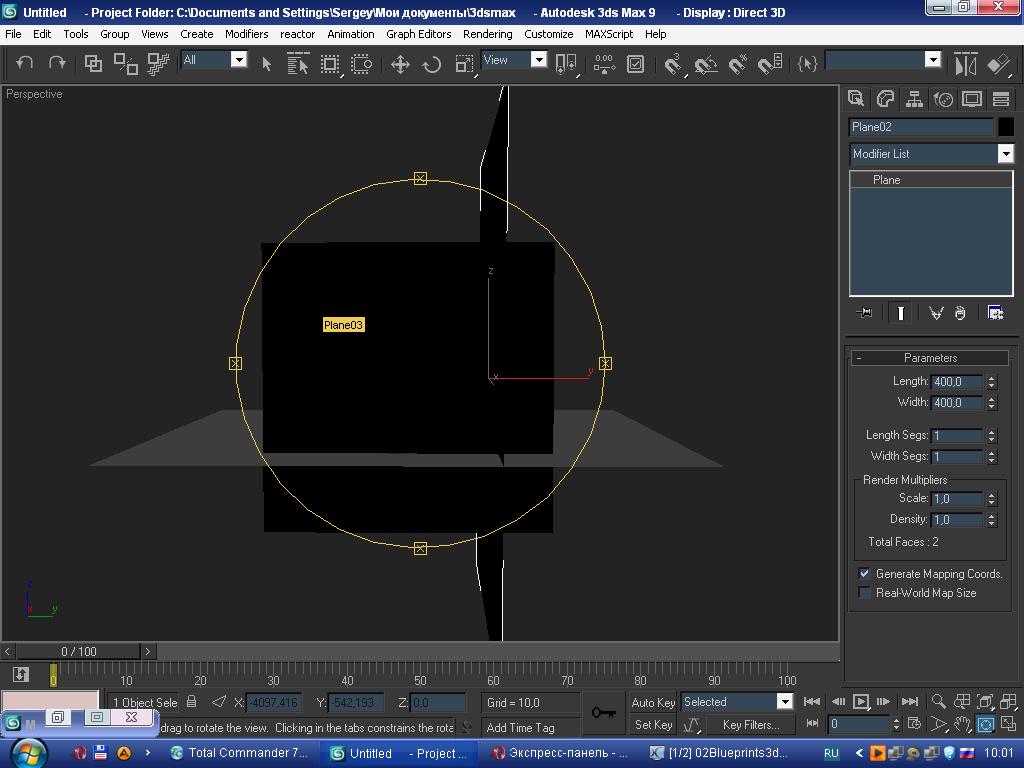Toggle the Auto Key animation mode
1024x768 pixels.
[x=653, y=702]
